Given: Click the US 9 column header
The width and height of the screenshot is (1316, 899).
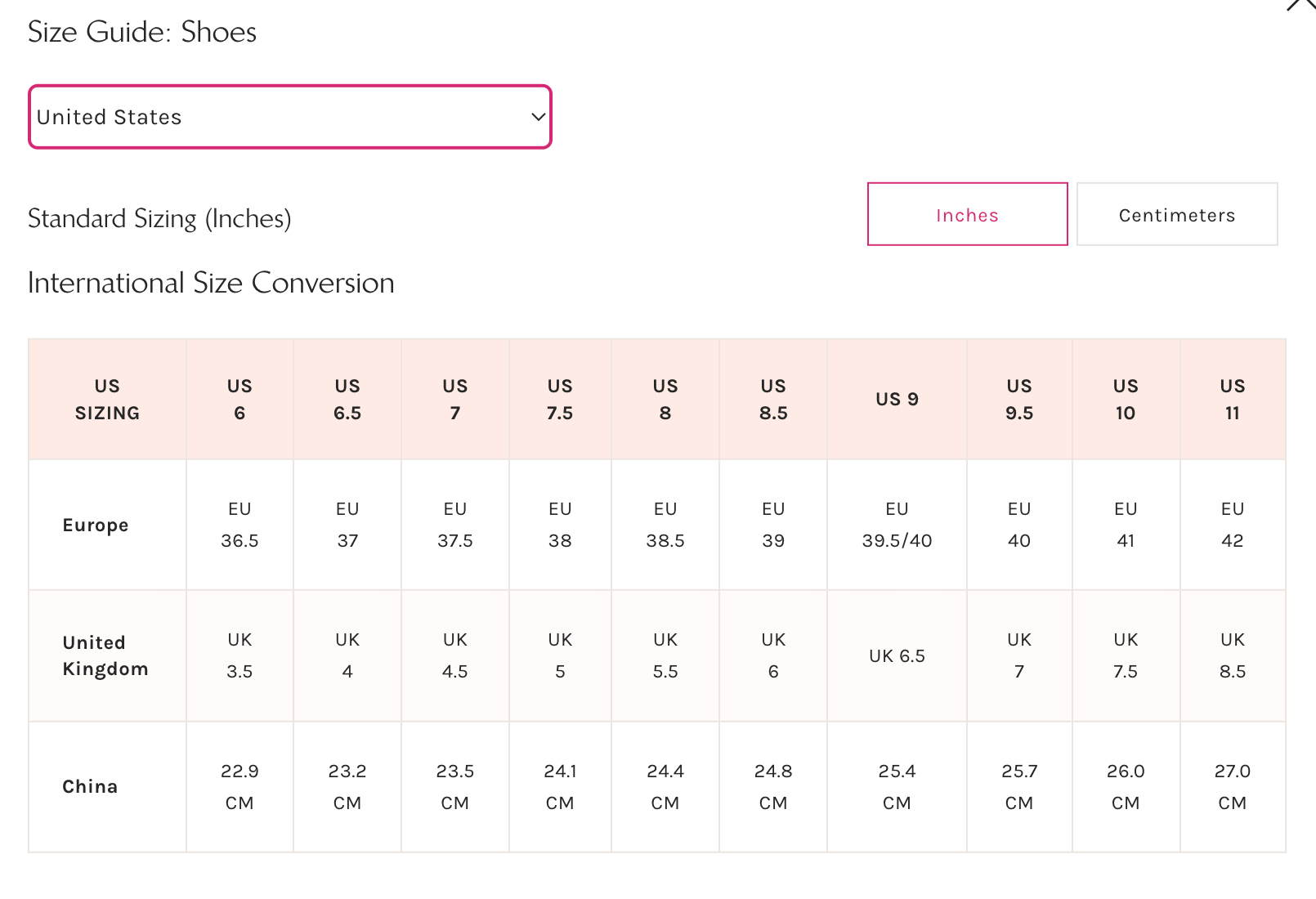Looking at the screenshot, I should click(897, 400).
